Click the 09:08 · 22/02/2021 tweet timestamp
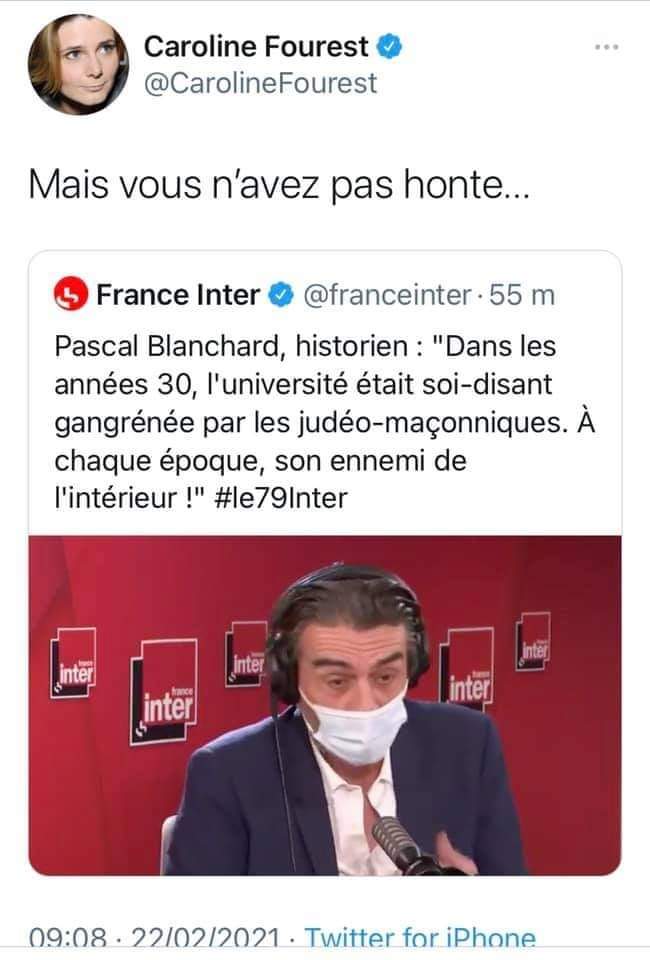Screen dimensions: 650x960 click(x=154, y=938)
